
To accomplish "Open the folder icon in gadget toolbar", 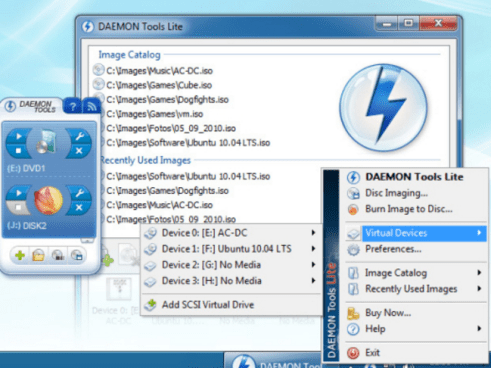I will click(39, 256).
